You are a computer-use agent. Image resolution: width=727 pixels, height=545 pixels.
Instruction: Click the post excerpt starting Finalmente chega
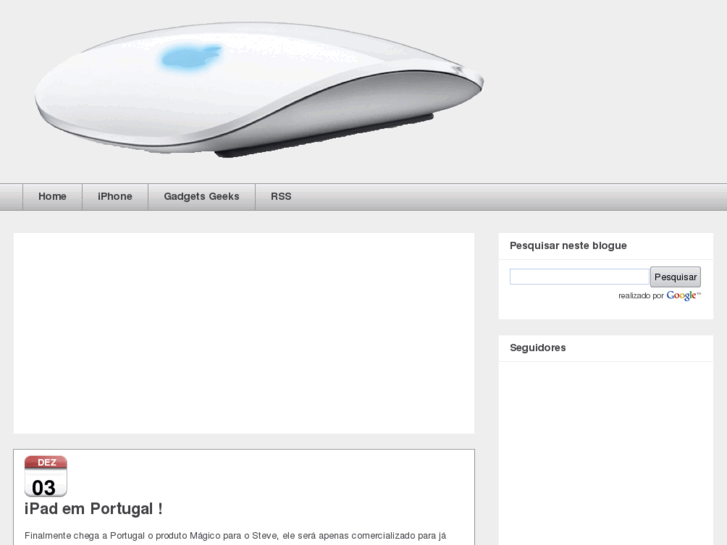(x=235, y=536)
